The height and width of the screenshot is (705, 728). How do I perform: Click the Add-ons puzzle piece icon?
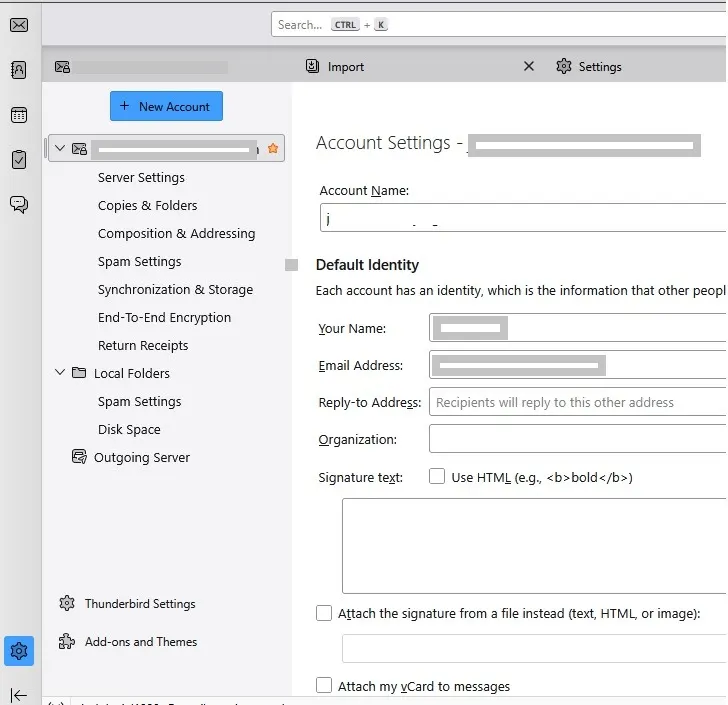(67, 641)
